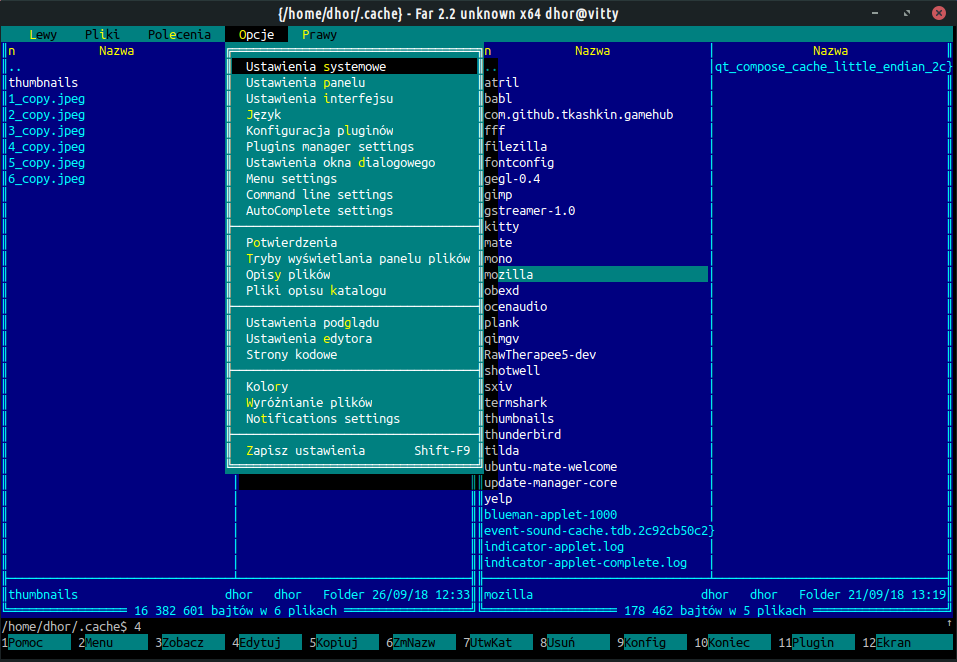957x662 pixels.
Task: Minimize the Far terminal window
Action: click(875, 13)
